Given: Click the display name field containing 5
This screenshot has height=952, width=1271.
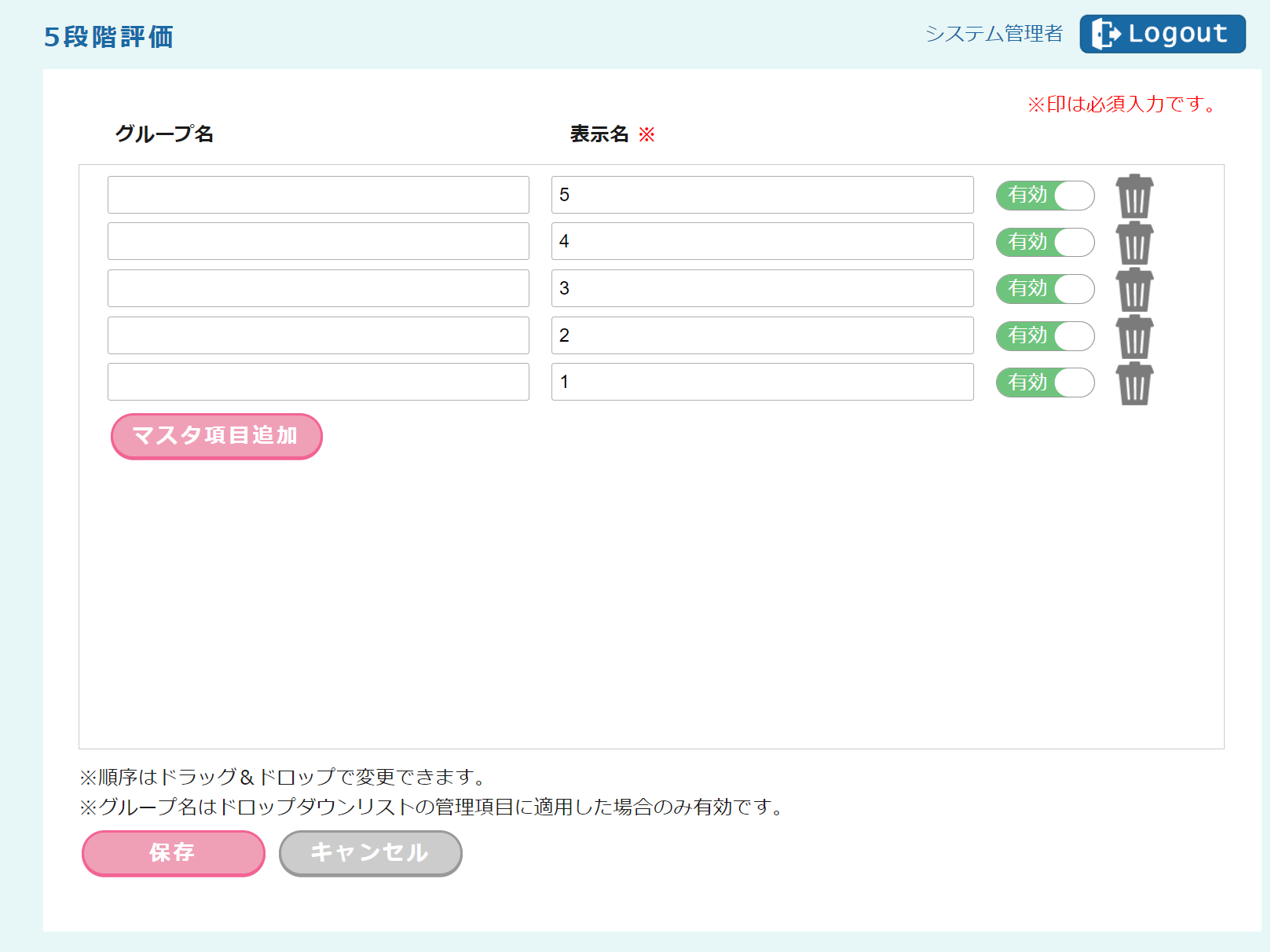Looking at the screenshot, I should point(762,195).
